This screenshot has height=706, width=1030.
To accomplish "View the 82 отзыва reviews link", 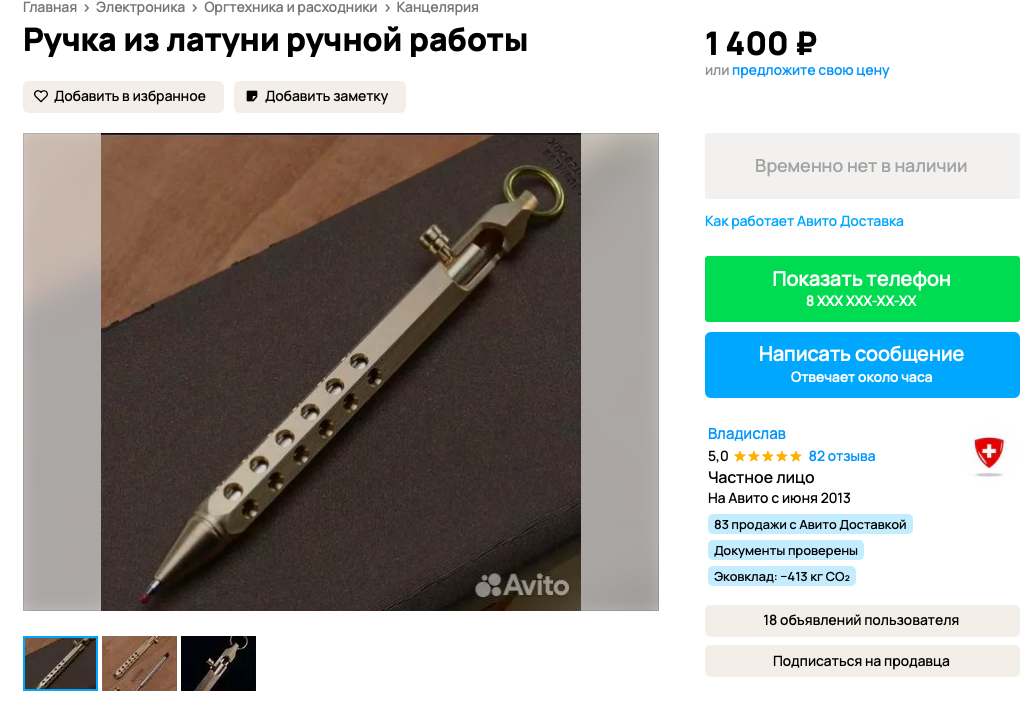I will point(841,456).
